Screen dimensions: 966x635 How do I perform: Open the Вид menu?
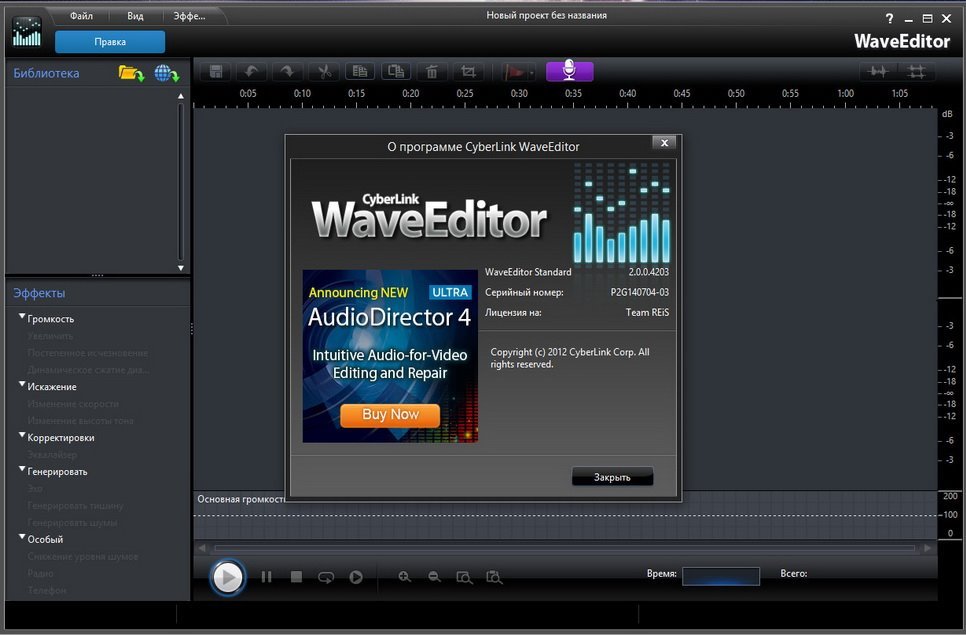[135, 16]
